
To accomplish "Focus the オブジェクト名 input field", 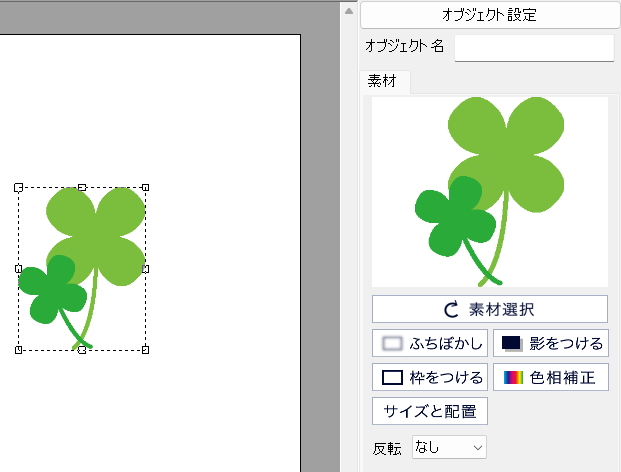I will tap(534, 48).
